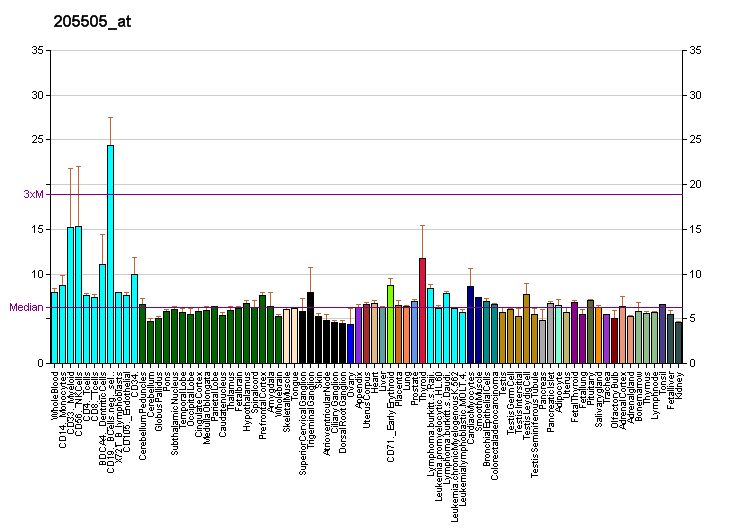Select the dark blue Cardiac Myocytes bar
Image resolution: width=732 pixels, height=530 pixels.
pyautogui.click(x=471, y=325)
